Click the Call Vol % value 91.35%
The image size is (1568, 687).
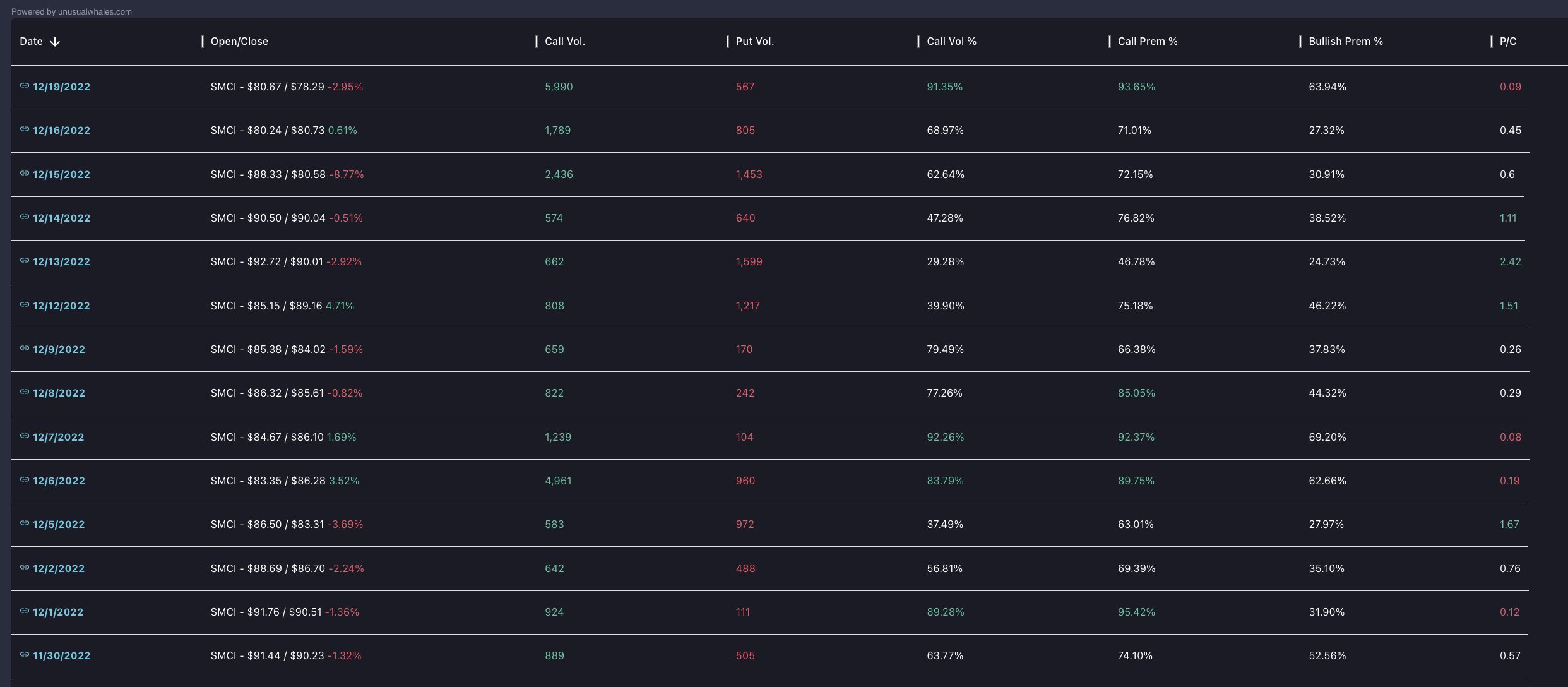pos(944,87)
